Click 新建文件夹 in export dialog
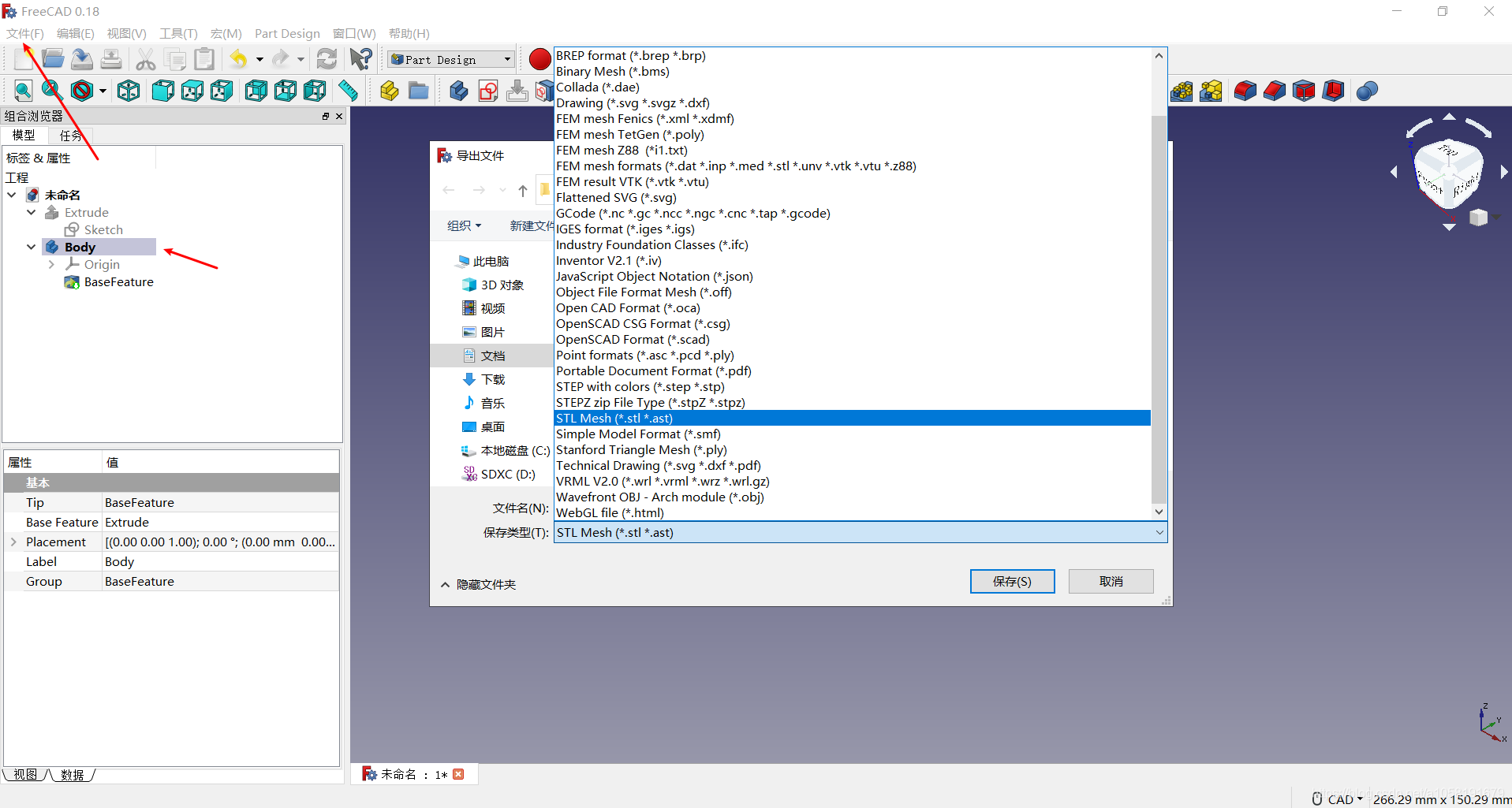This screenshot has width=1512, height=808. click(x=532, y=225)
